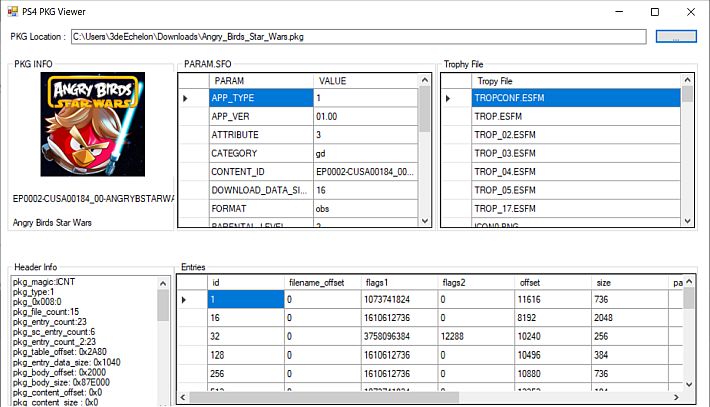Click the value gd for CATEGORY
The width and height of the screenshot is (710, 407).
click(x=365, y=153)
